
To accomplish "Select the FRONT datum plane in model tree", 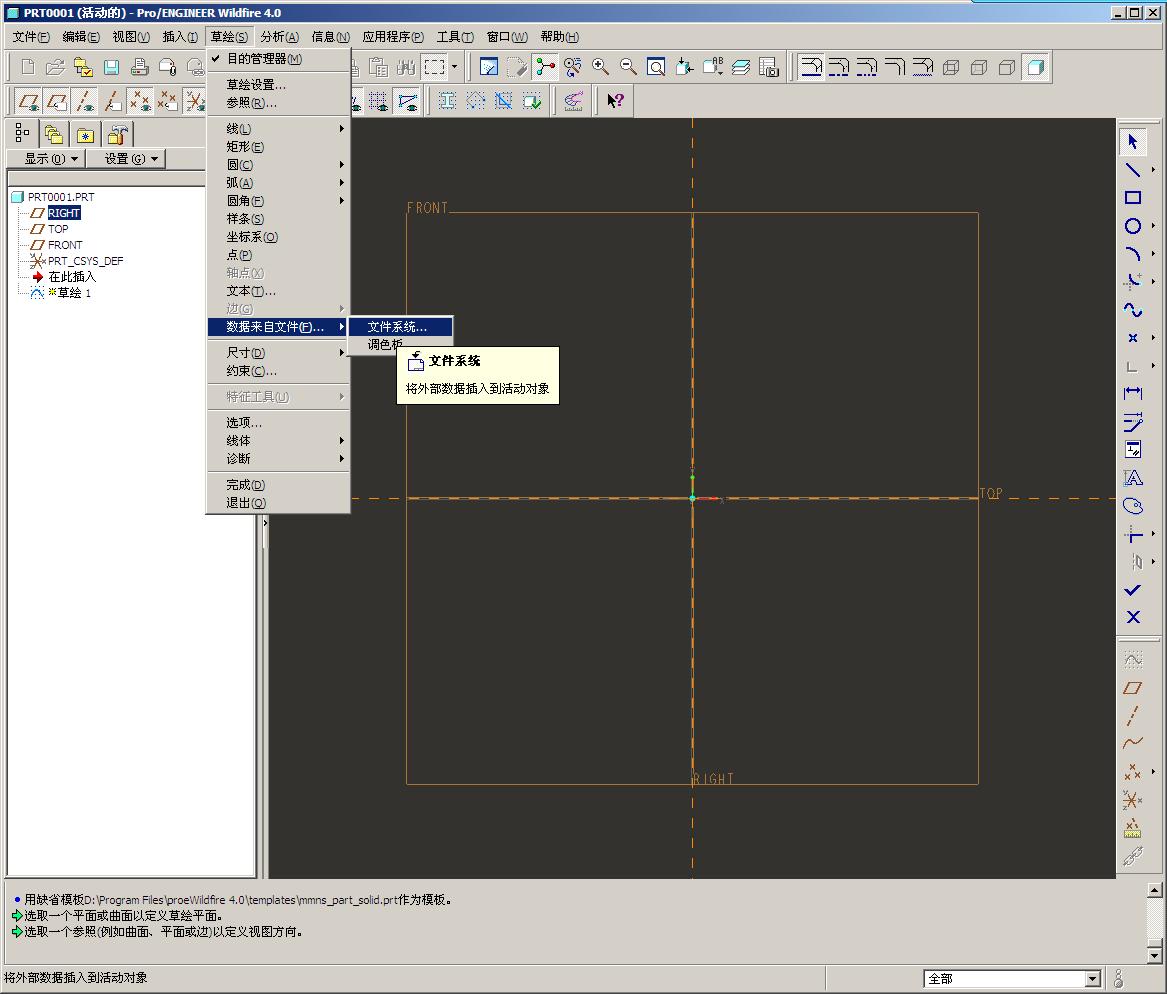I will click(x=65, y=245).
